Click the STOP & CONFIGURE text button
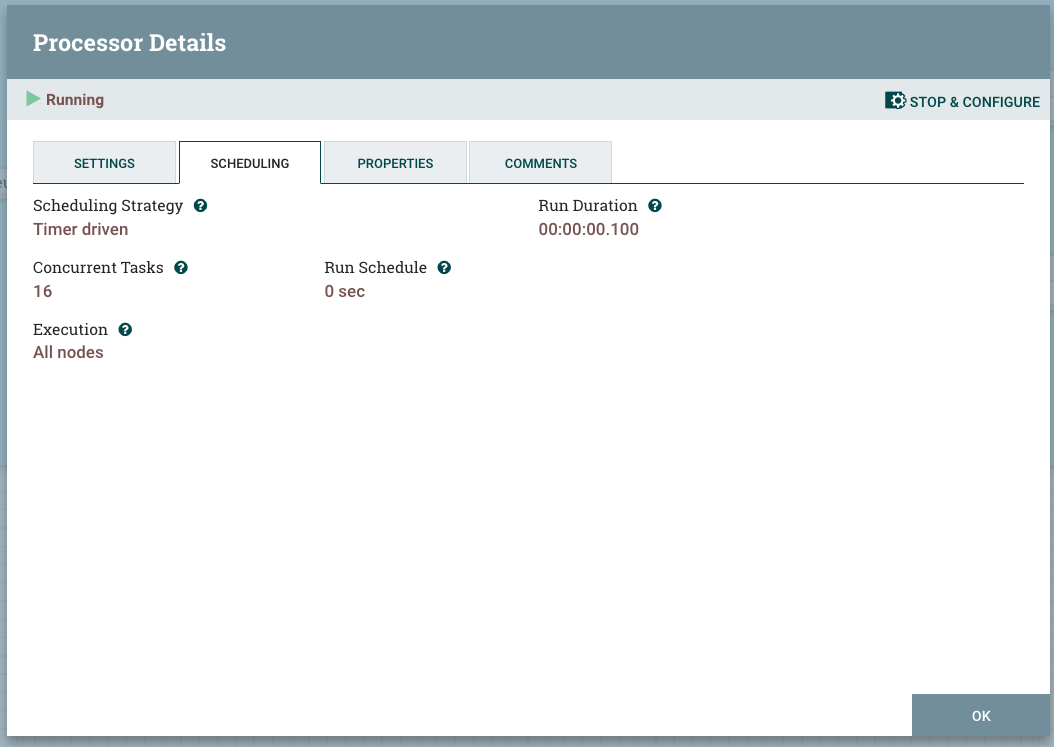 click(x=975, y=102)
